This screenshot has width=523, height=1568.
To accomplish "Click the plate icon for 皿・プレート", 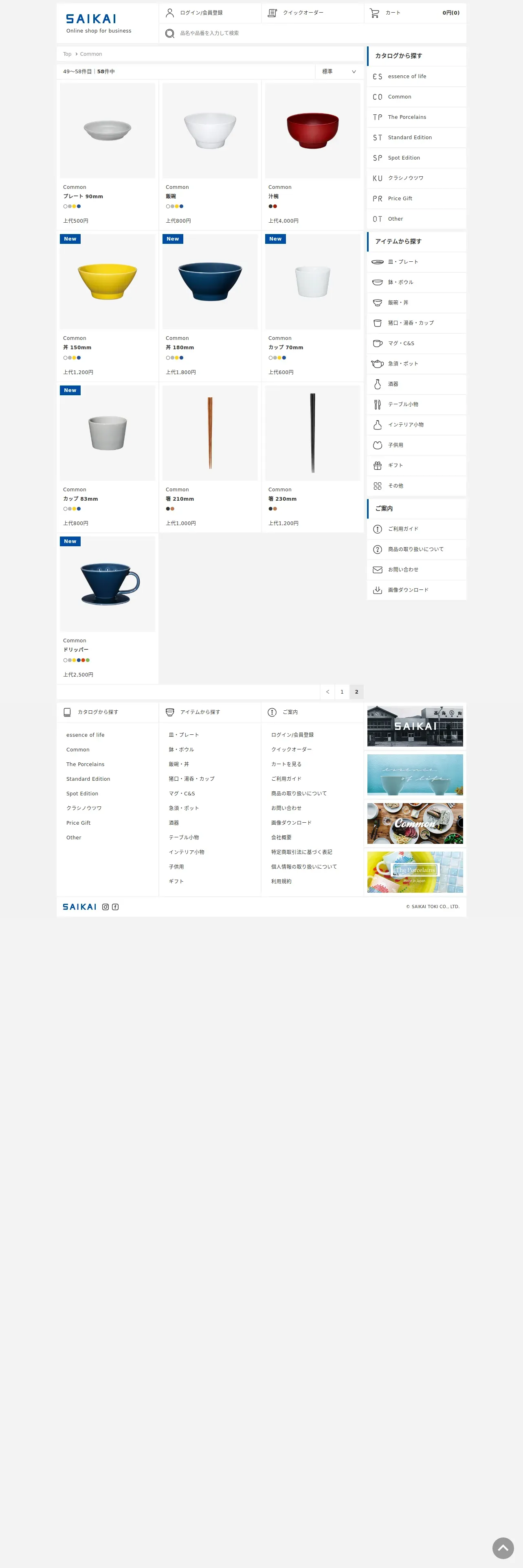I will (x=378, y=262).
